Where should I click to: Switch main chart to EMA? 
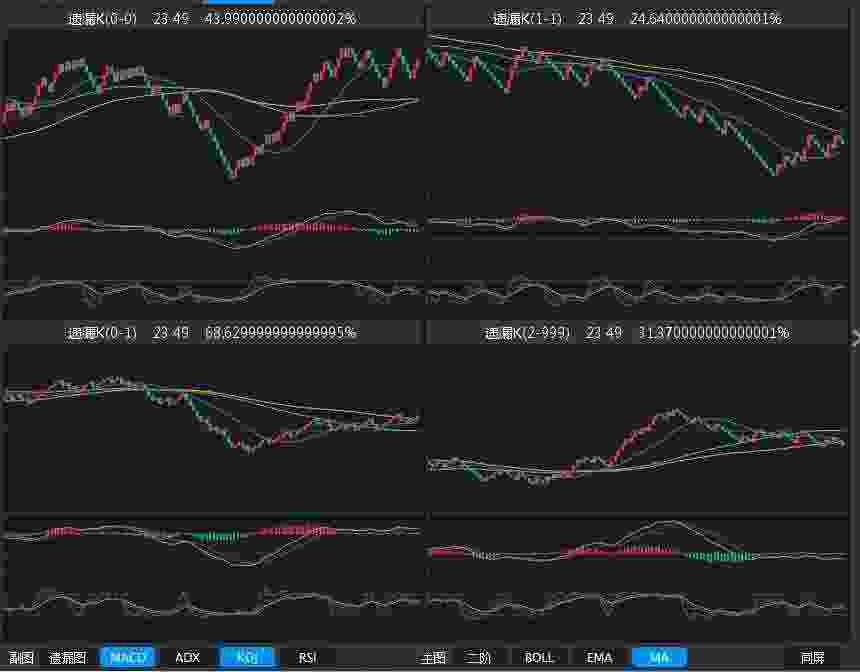pyautogui.click(x=599, y=657)
